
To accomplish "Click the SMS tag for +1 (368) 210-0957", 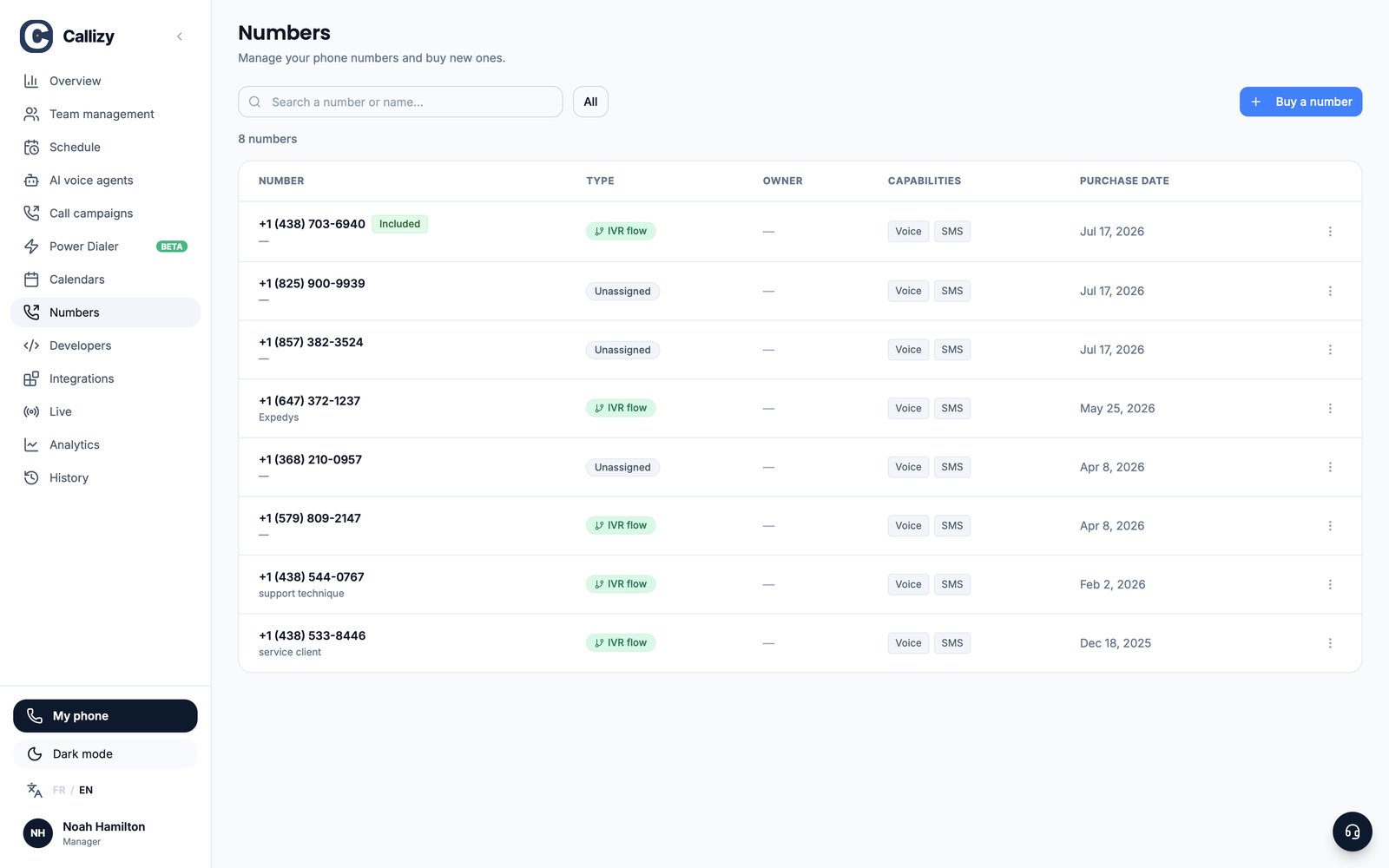I will (x=952, y=467).
